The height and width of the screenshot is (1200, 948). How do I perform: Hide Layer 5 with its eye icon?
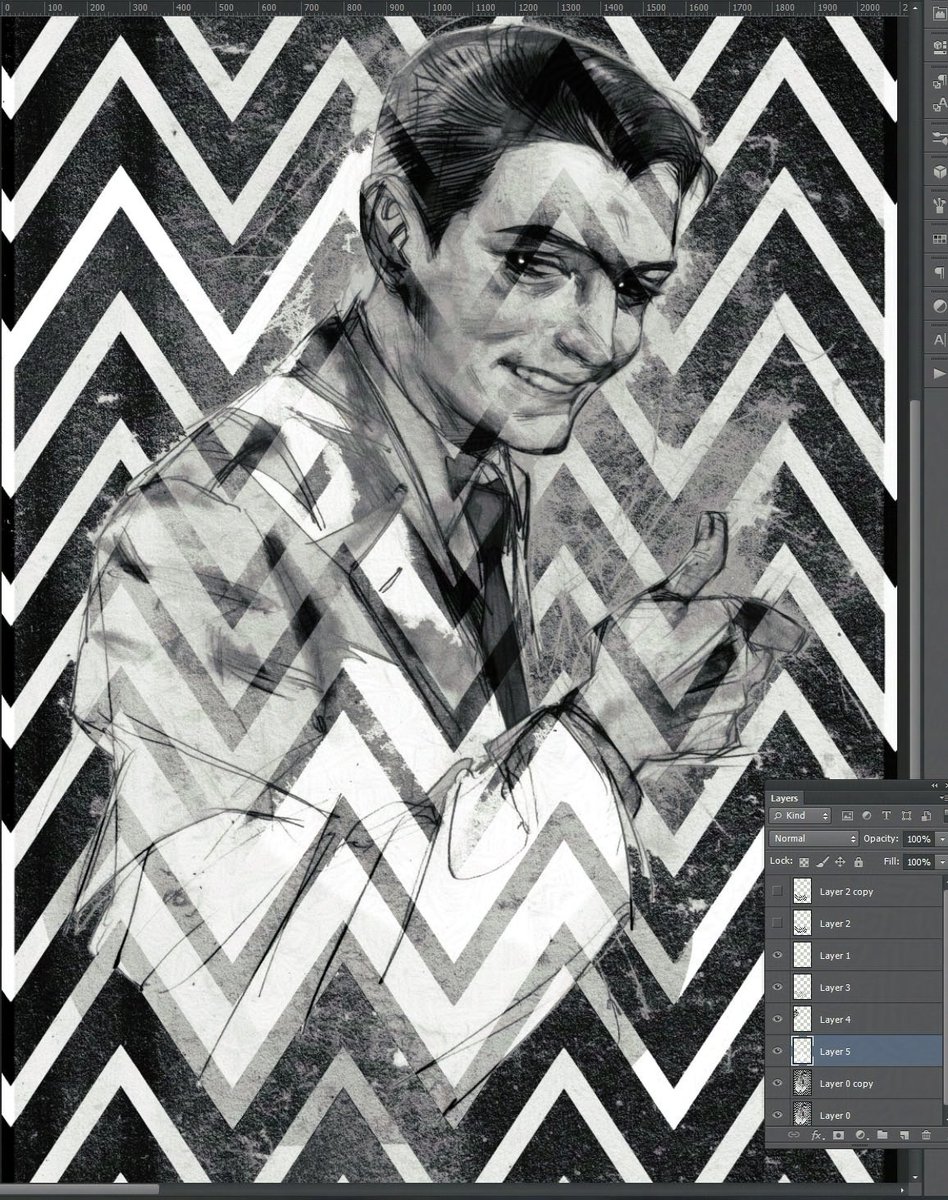[778, 1051]
